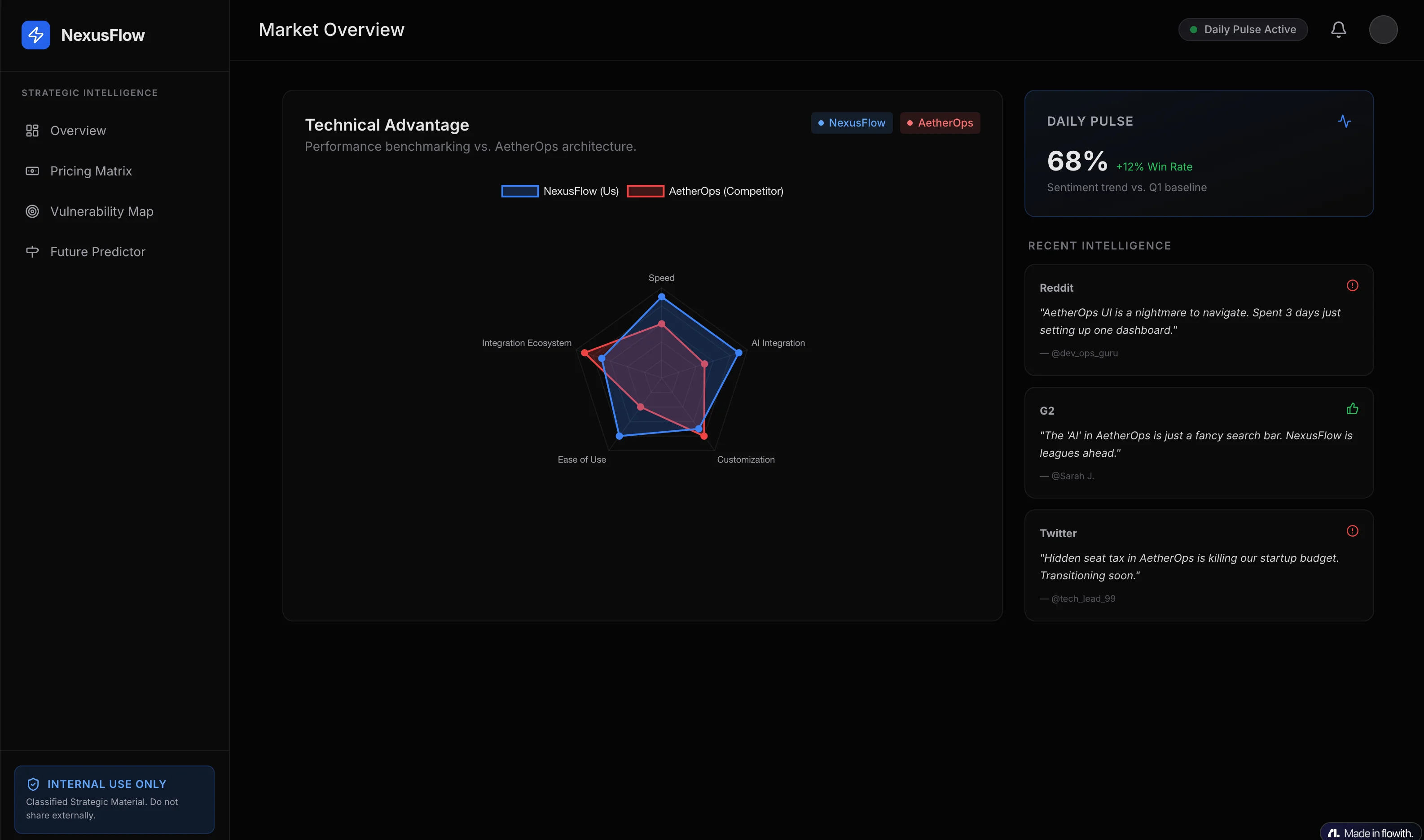Screen dimensions: 1424x840
Task: Click the thumbs-up icon on the G2 card
Action: (1352, 408)
